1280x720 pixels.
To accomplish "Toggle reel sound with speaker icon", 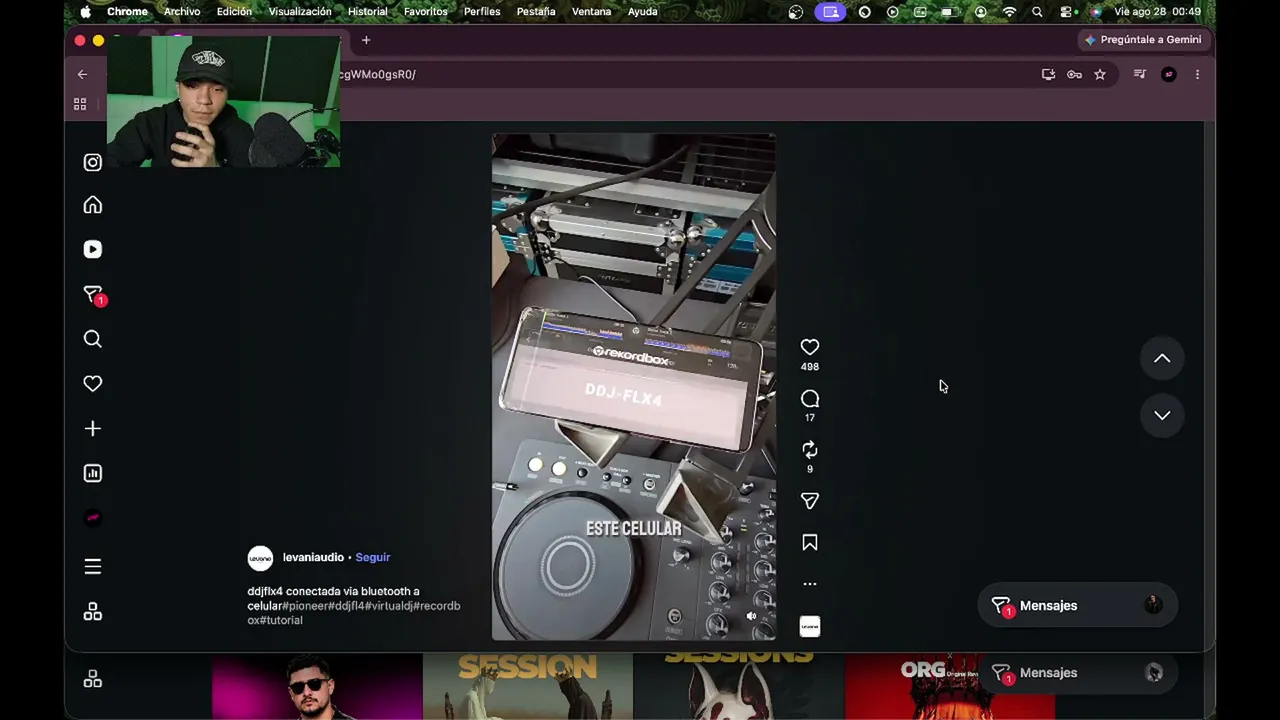I will tap(752, 616).
